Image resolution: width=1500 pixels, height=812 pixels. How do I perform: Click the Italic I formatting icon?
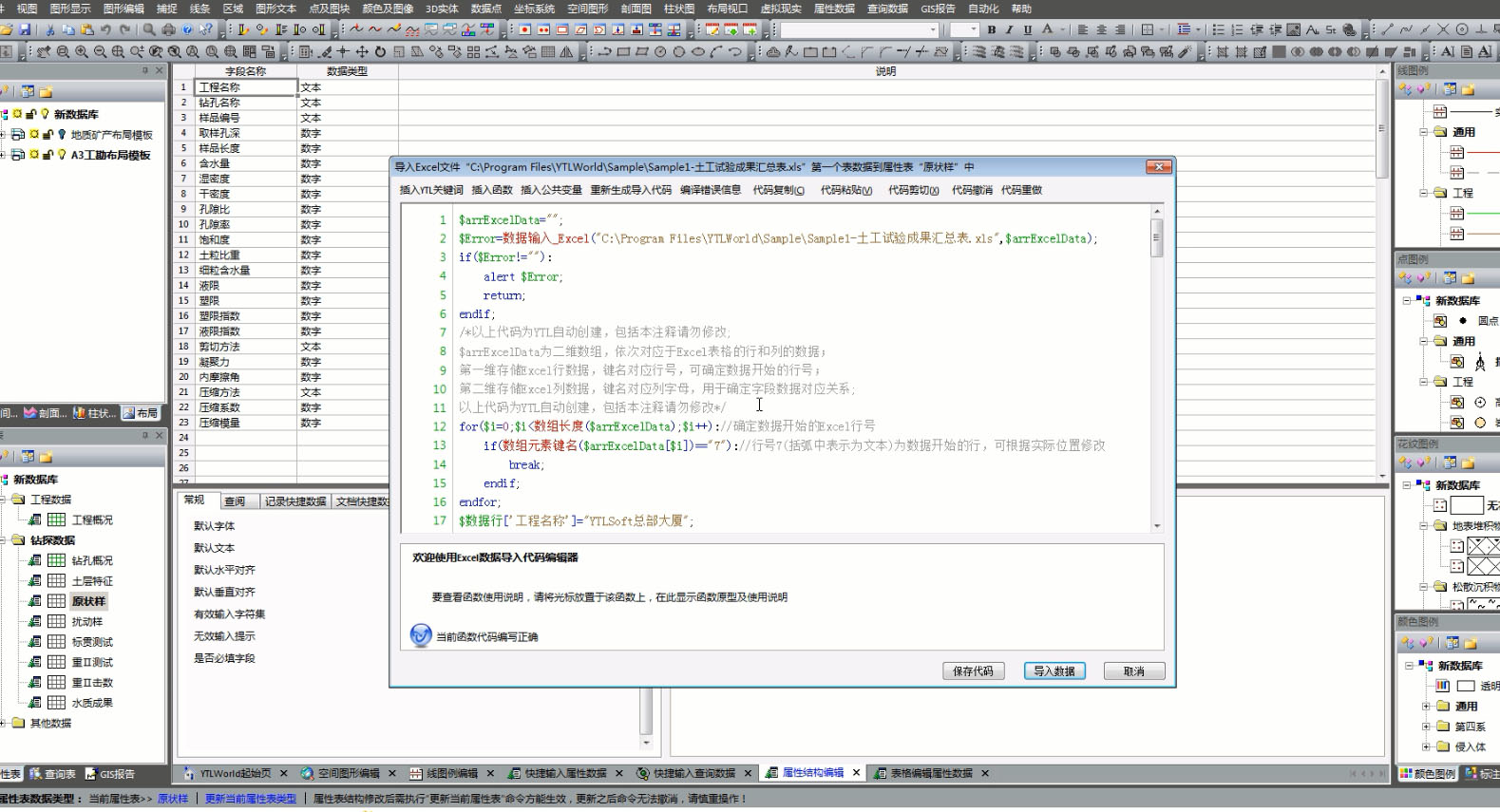[x=1009, y=29]
